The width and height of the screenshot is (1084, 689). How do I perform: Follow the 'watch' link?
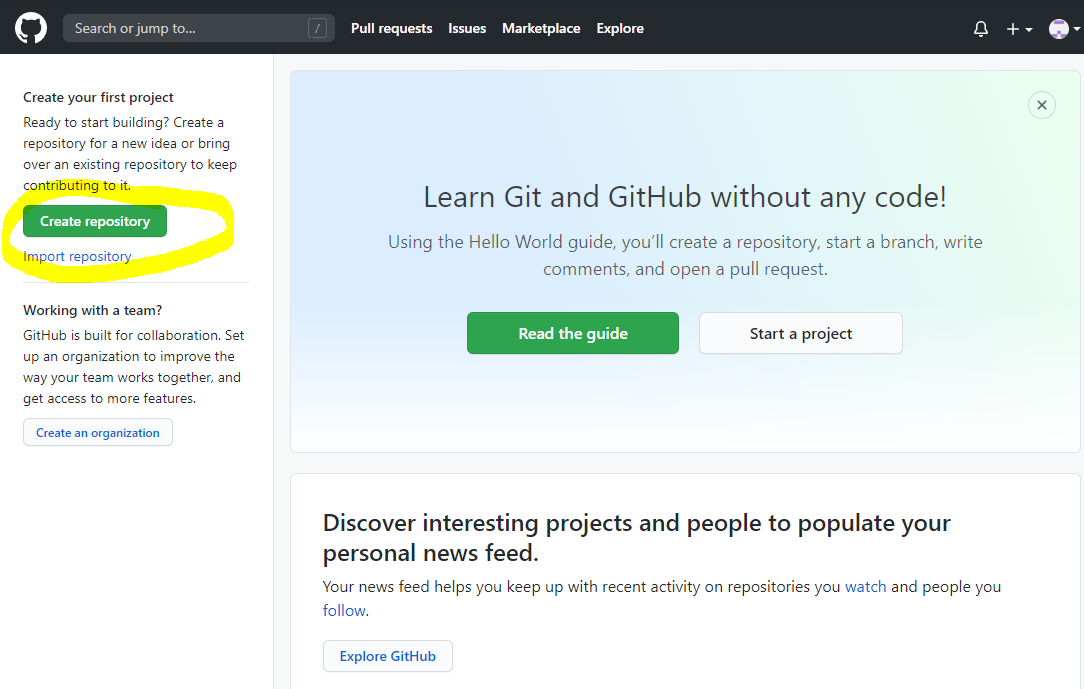coord(866,587)
